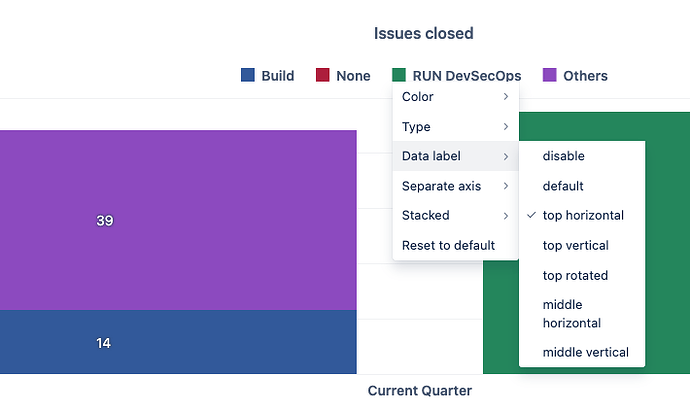Choose the middle horizontal option
The width and height of the screenshot is (690, 410).
tap(582, 314)
